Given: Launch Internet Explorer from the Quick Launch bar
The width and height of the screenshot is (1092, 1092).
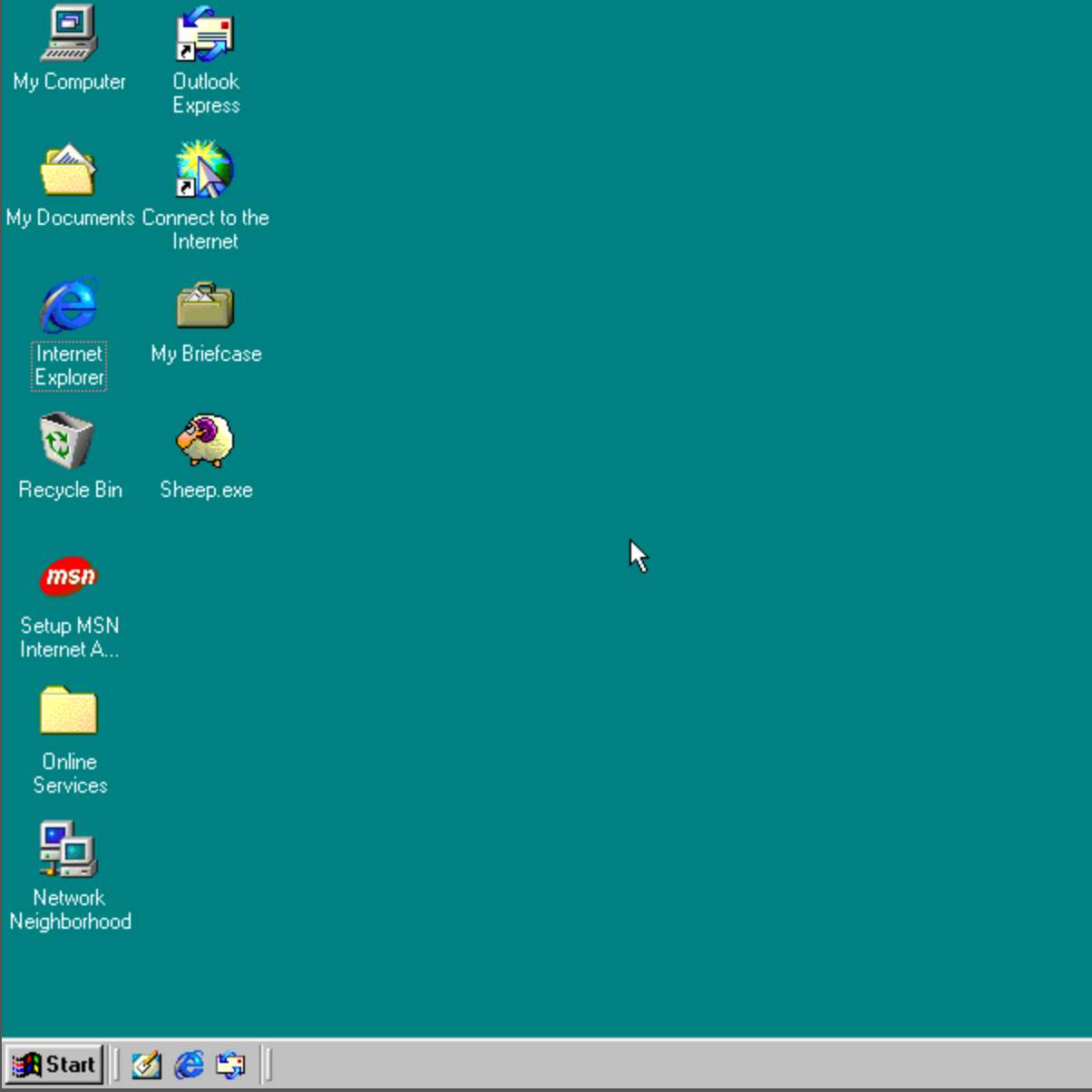Looking at the screenshot, I should pyautogui.click(x=188, y=1065).
